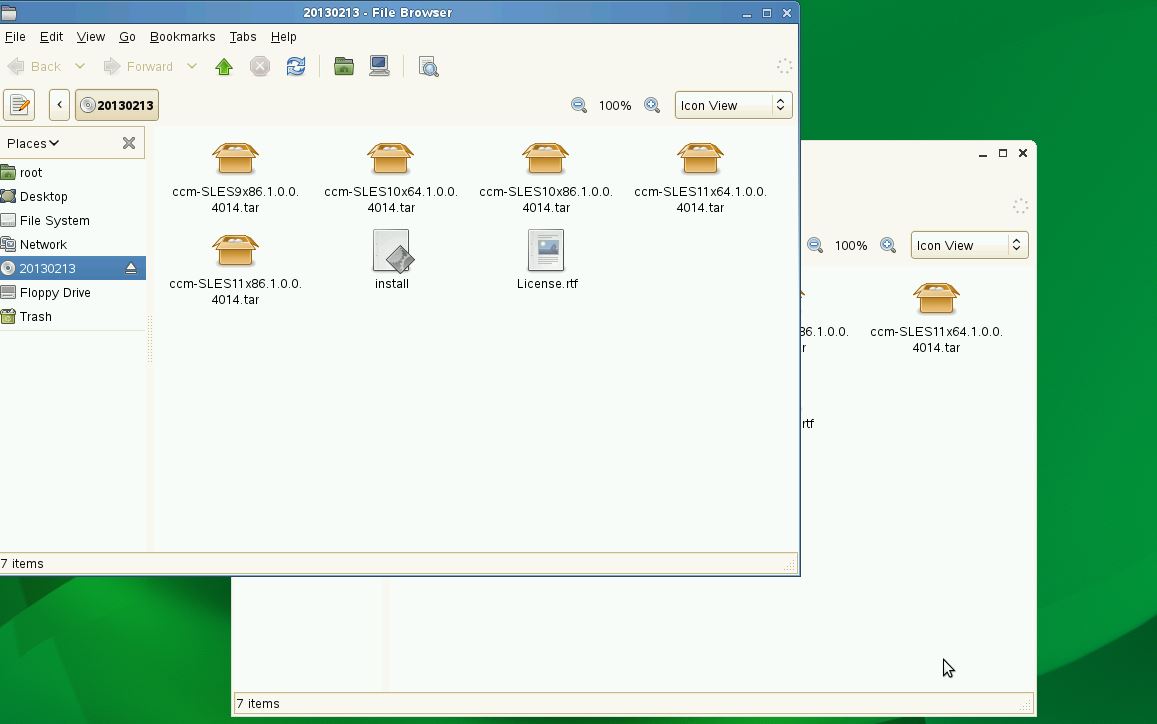Open the Edit menu
This screenshot has height=724, width=1157.
pos(51,37)
